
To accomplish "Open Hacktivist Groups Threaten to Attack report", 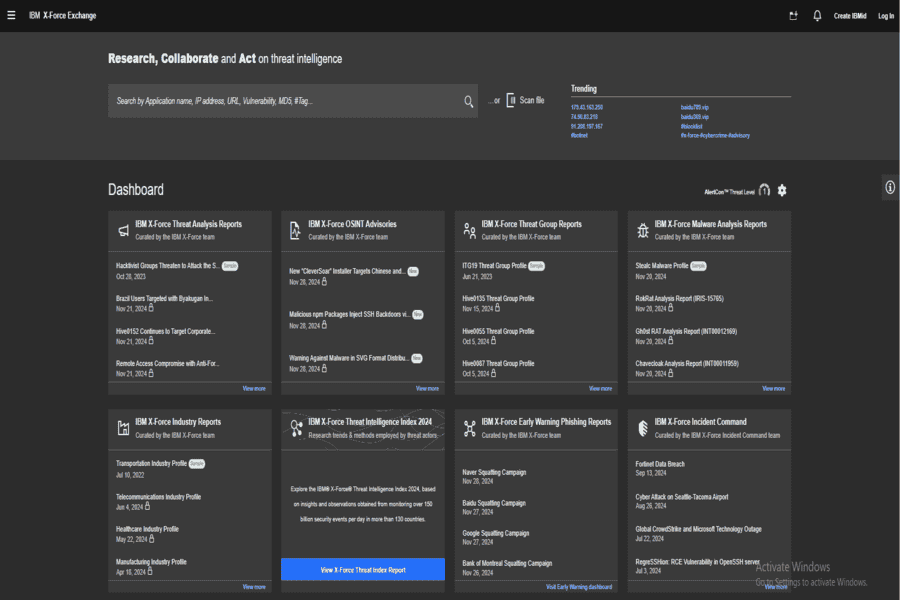I will [167, 266].
